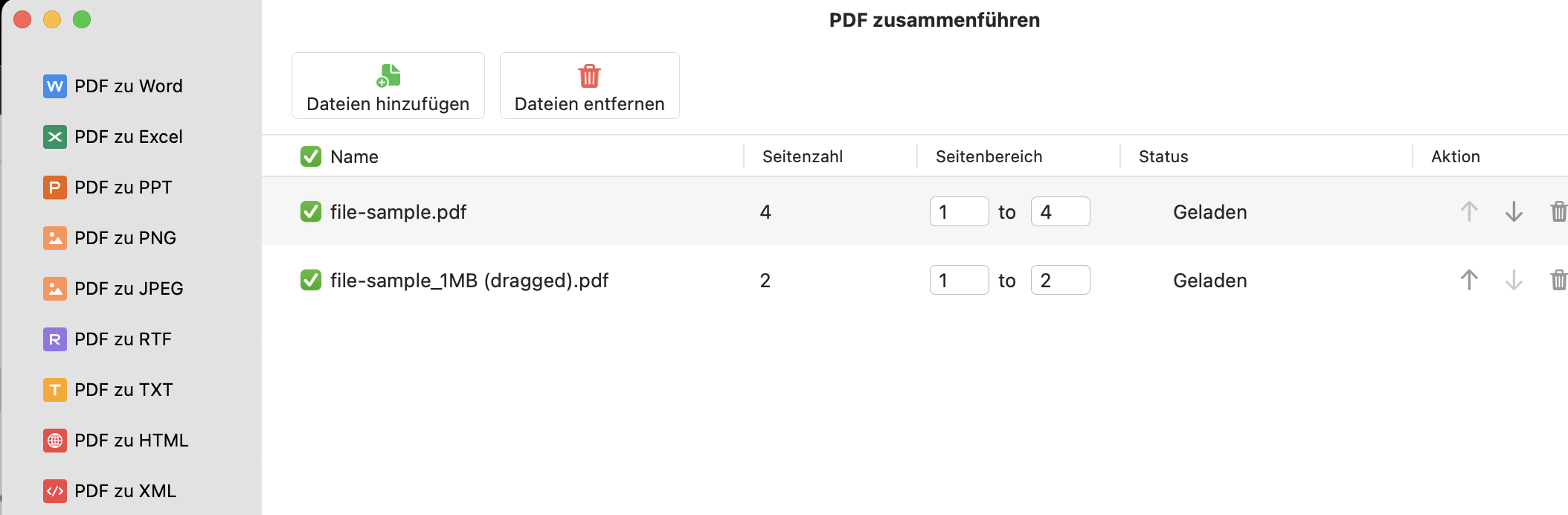
Task: Select the PDF zu PNG converter icon
Action: 53,237
